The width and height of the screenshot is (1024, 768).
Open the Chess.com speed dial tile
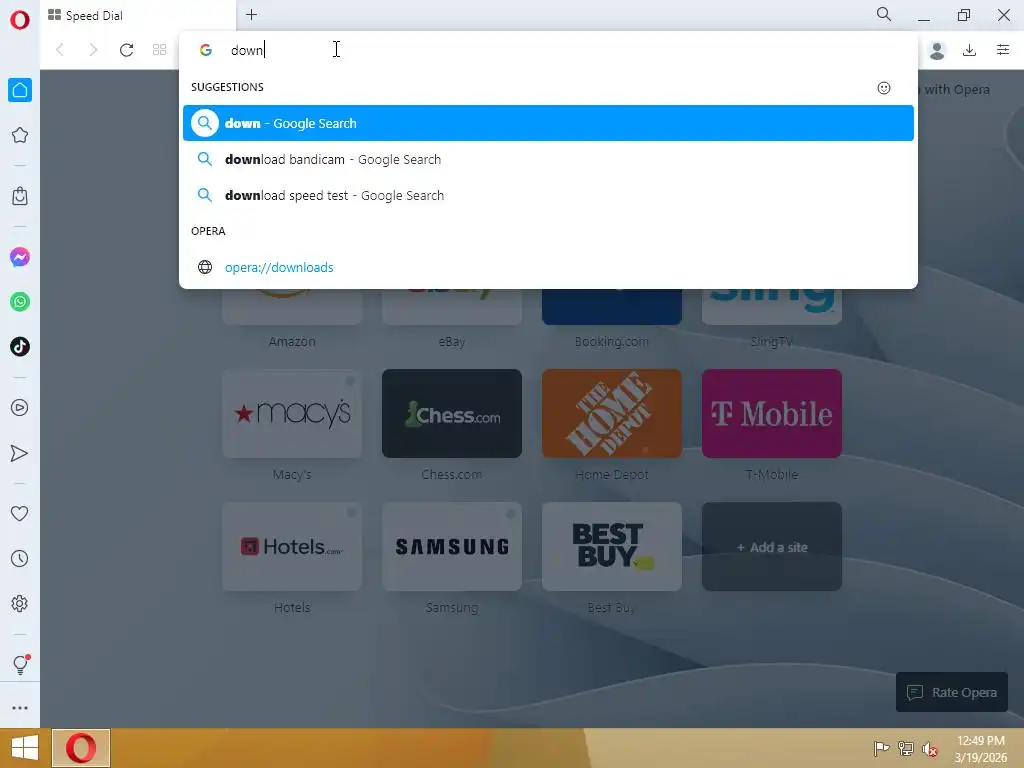[452, 413]
